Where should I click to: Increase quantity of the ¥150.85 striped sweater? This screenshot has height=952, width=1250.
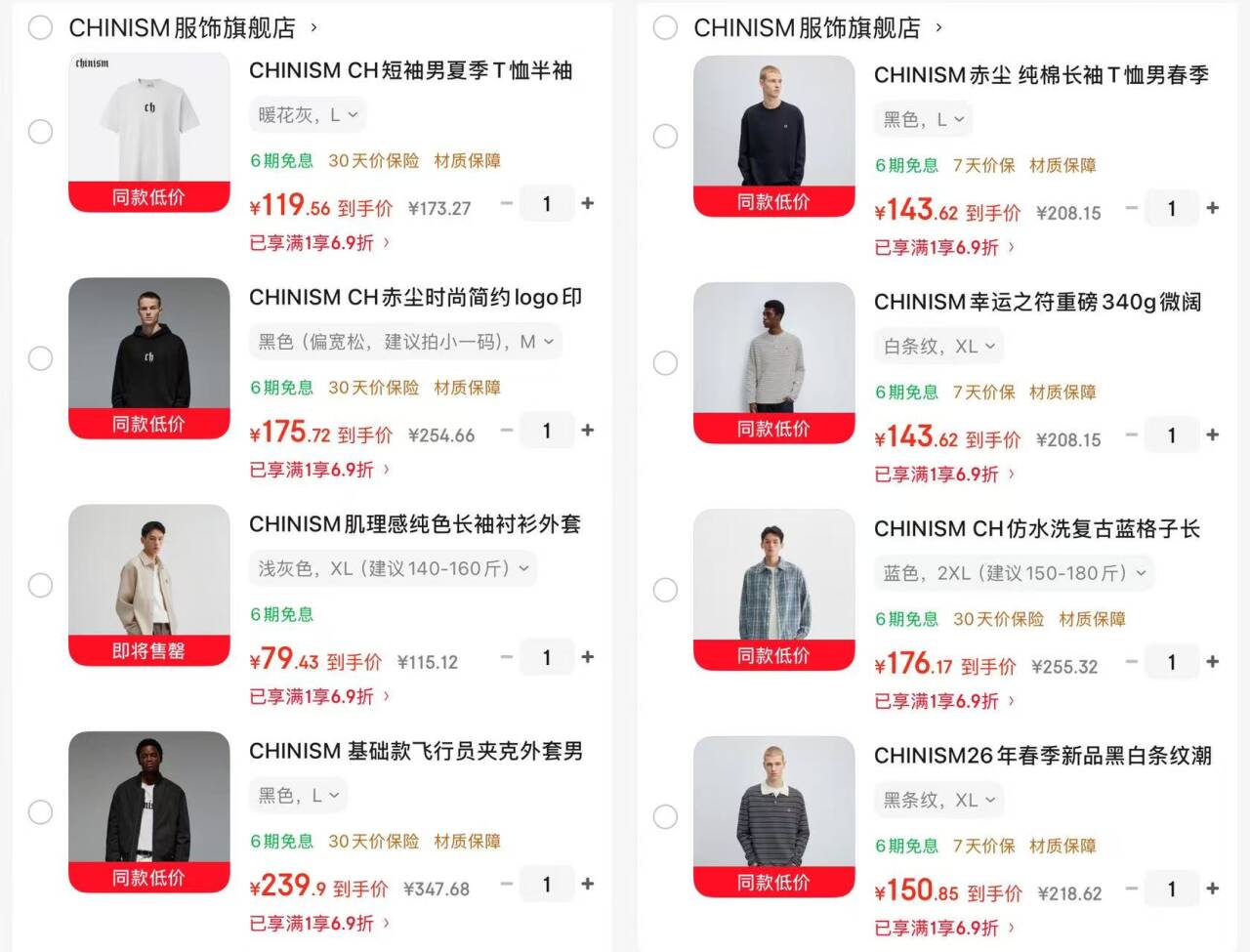(1213, 889)
